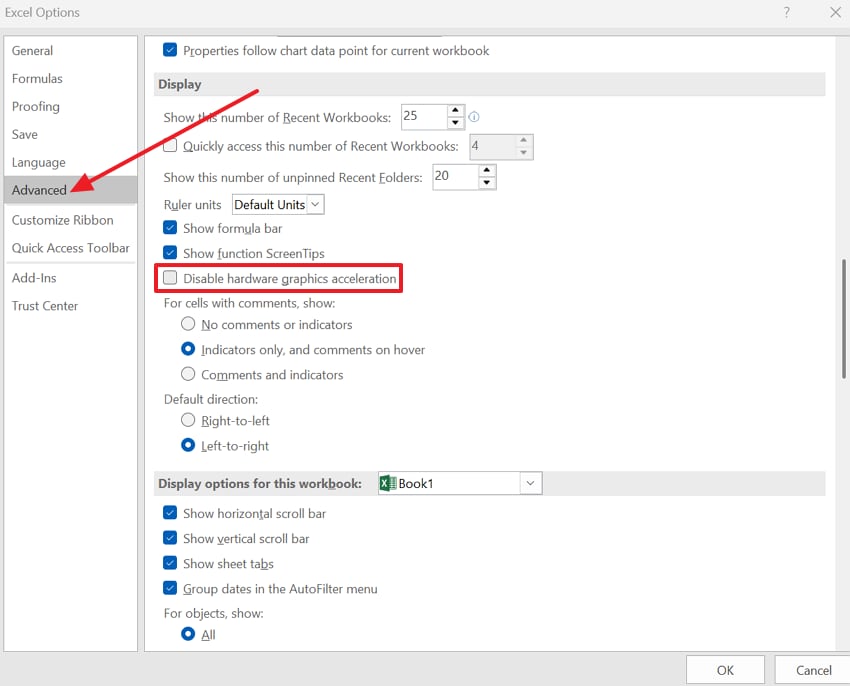Close the Excel Options dialog
The image size is (850, 686).
pos(835,12)
